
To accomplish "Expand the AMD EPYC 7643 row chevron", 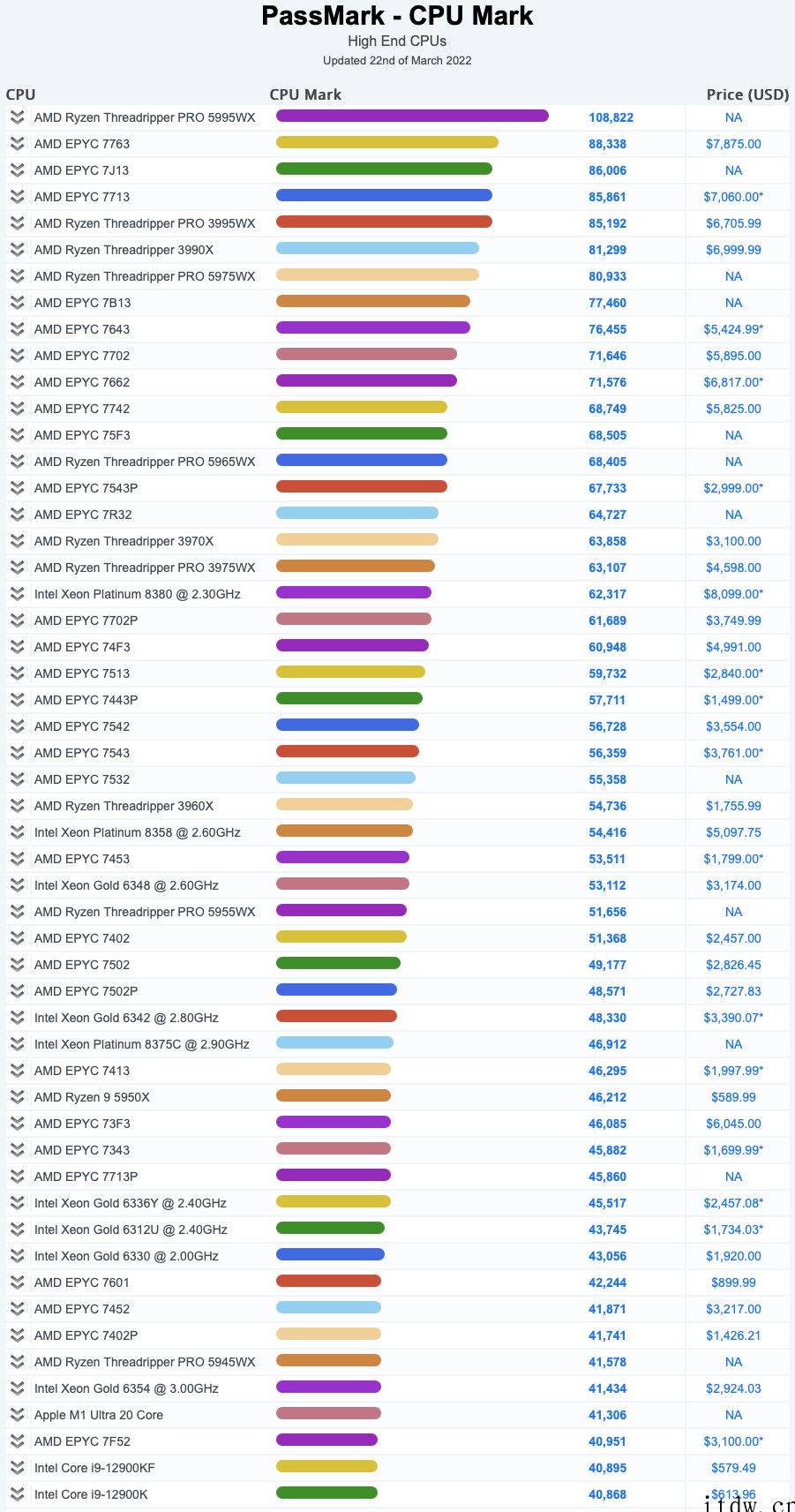I will click(x=17, y=329).
